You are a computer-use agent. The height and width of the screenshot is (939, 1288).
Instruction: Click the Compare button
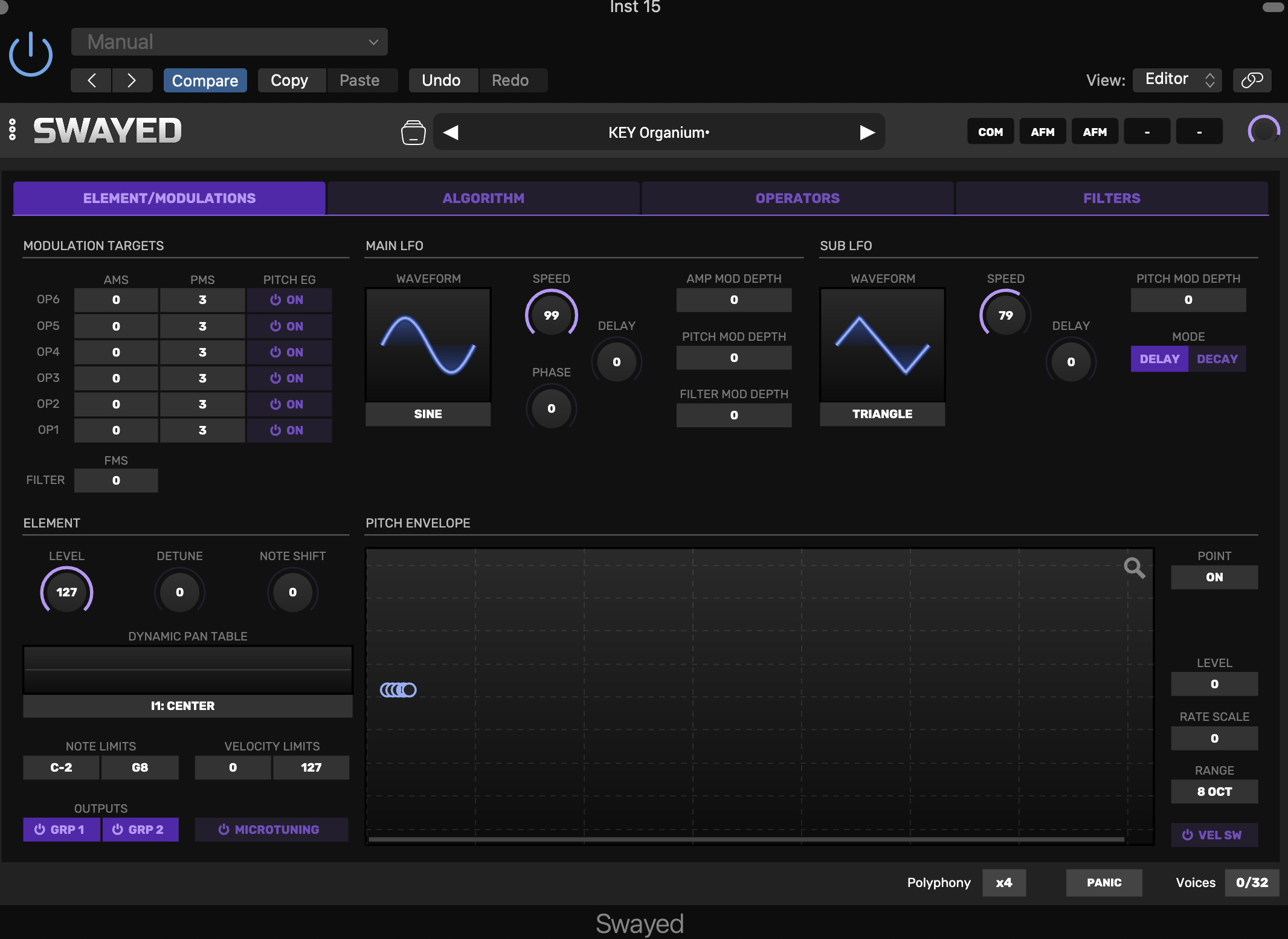(205, 80)
